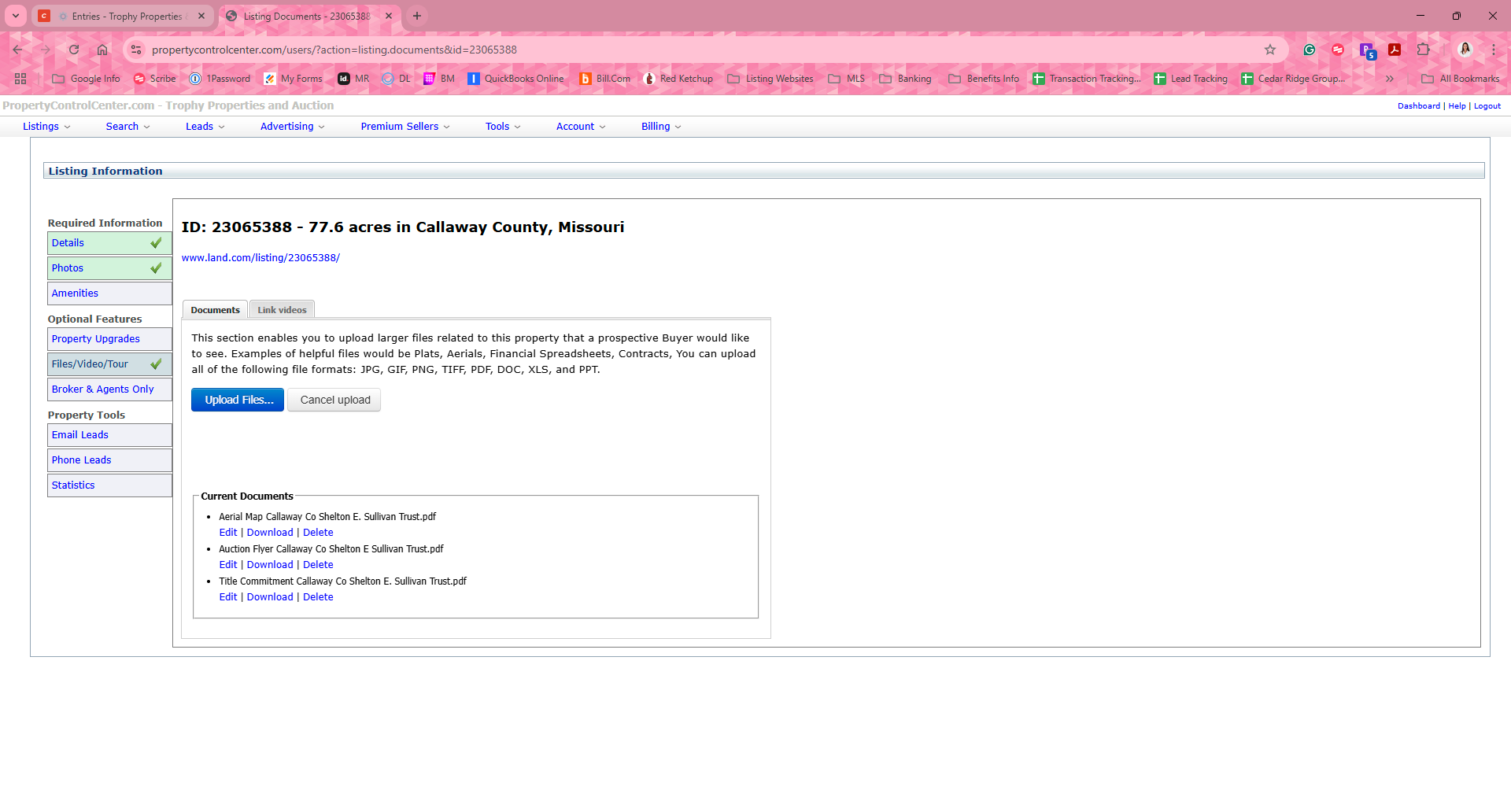Click the home icon in browser toolbar
1511x812 pixels.
pyautogui.click(x=102, y=50)
